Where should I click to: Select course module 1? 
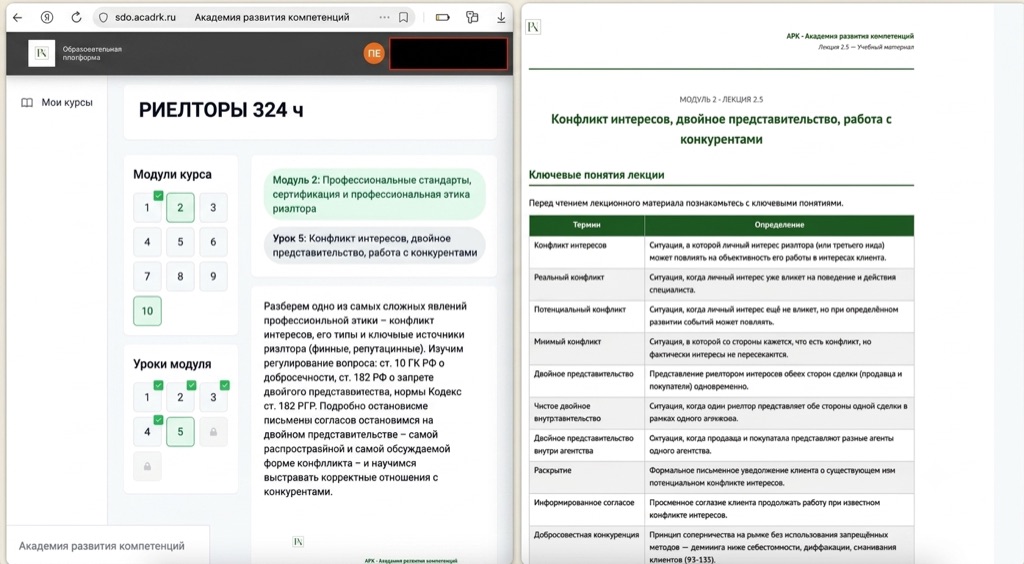click(x=147, y=208)
